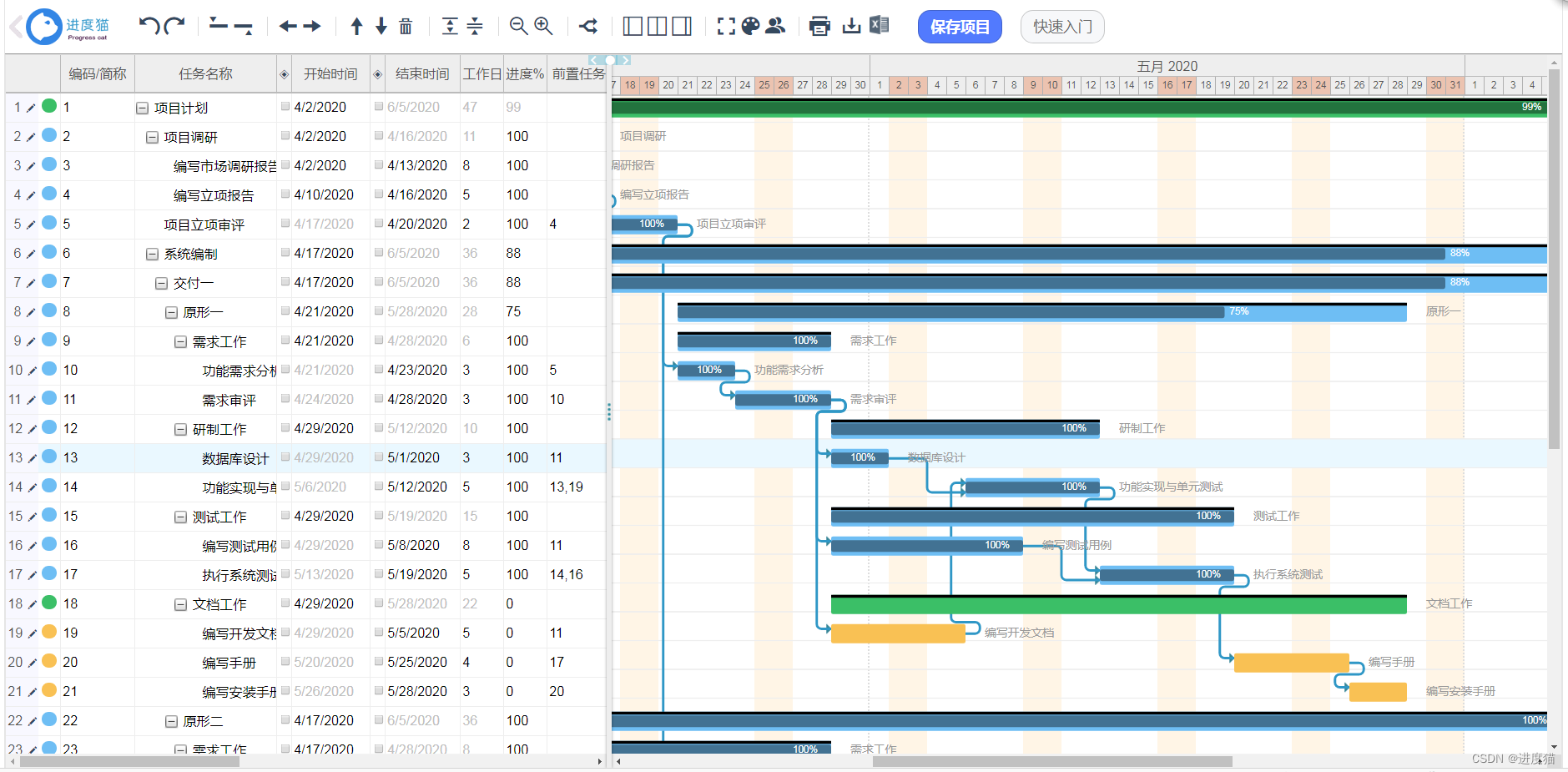
Task: Collapse the 文档工作 task group
Action: [180, 605]
